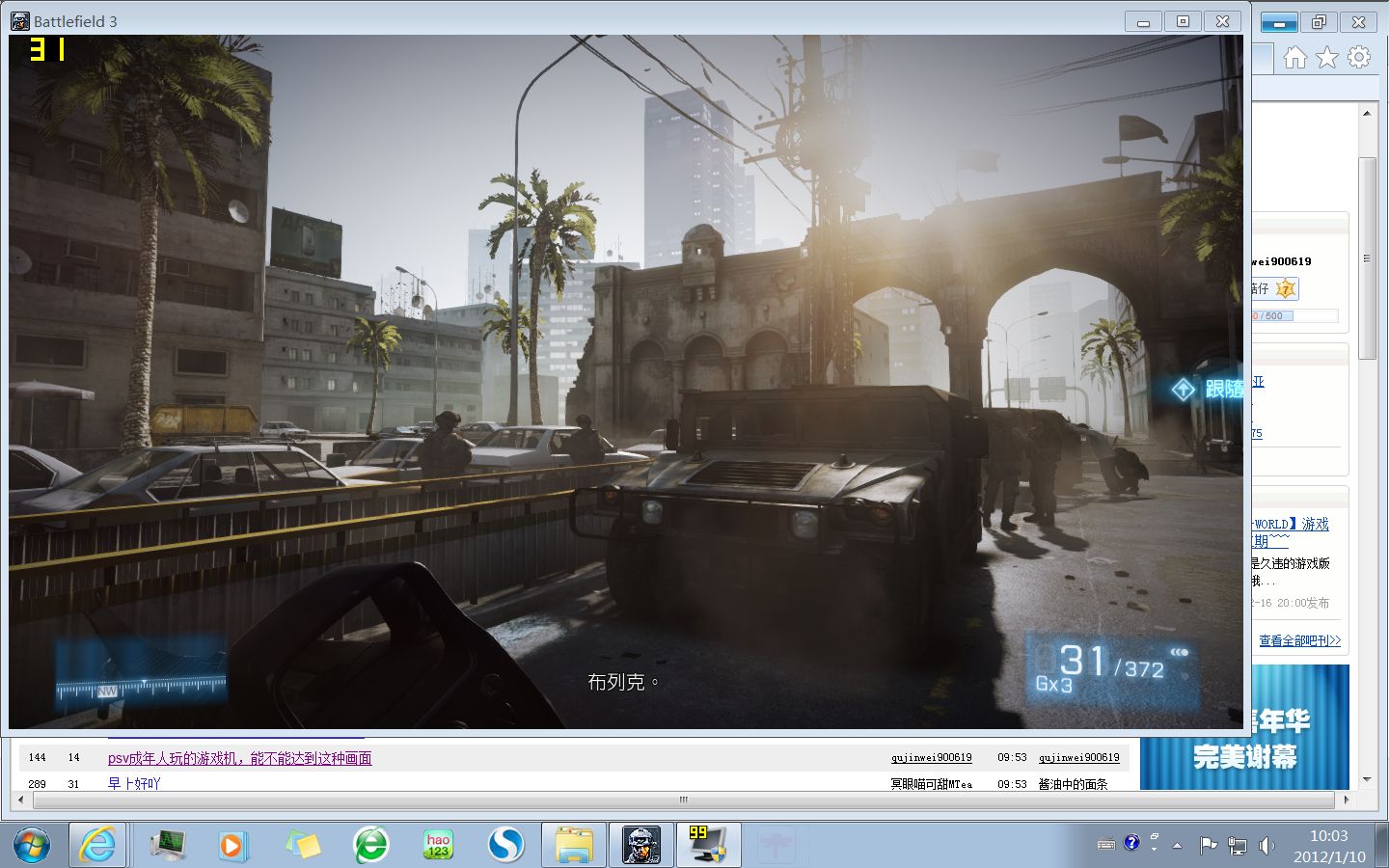Switch to Battlefield 3 taskbar button
Image resolution: width=1389 pixels, height=868 pixels.
[641, 846]
